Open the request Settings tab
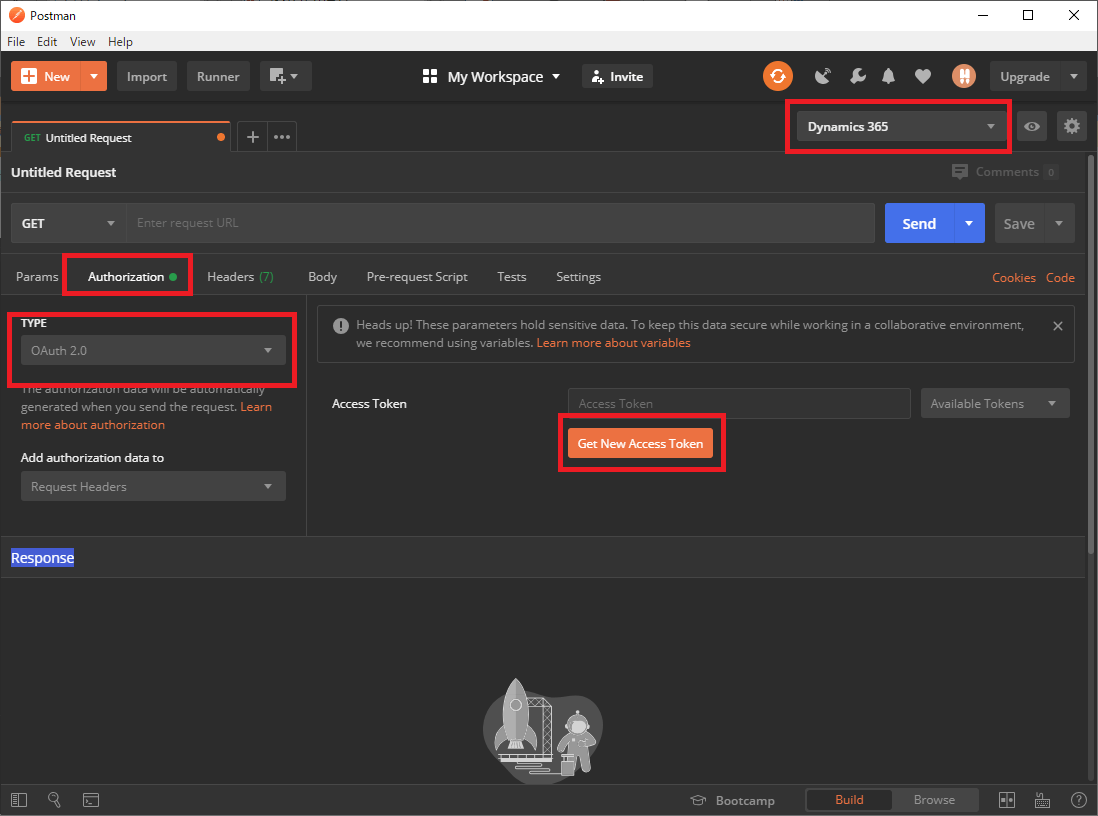Viewport: 1098px width, 816px height. coord(578,277)
